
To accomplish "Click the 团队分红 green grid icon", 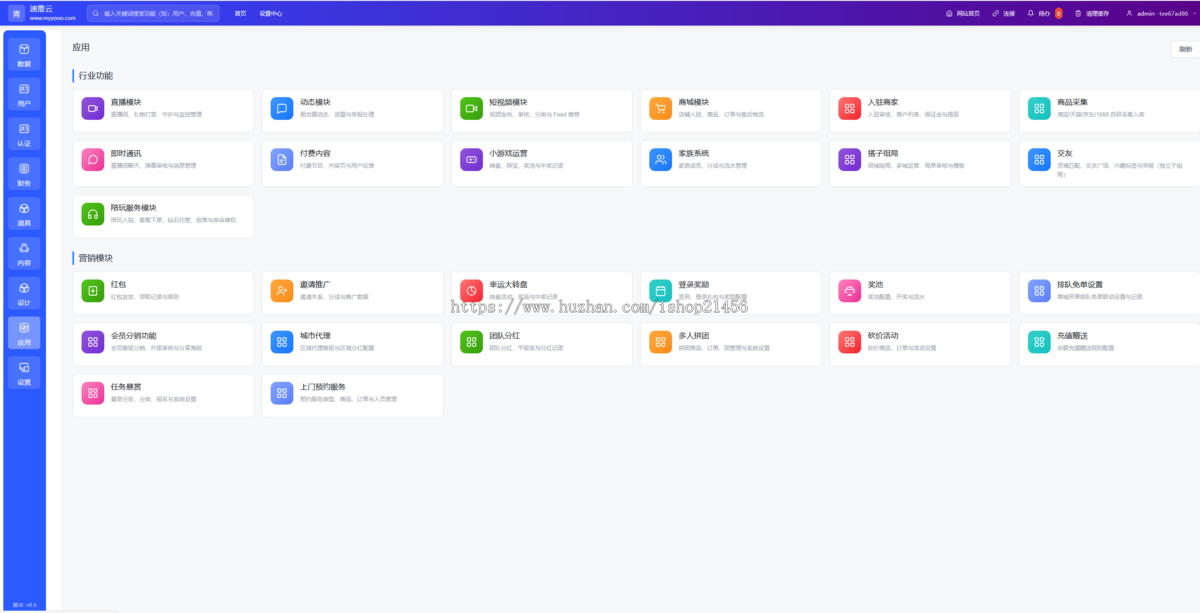I will click(471, 342).
